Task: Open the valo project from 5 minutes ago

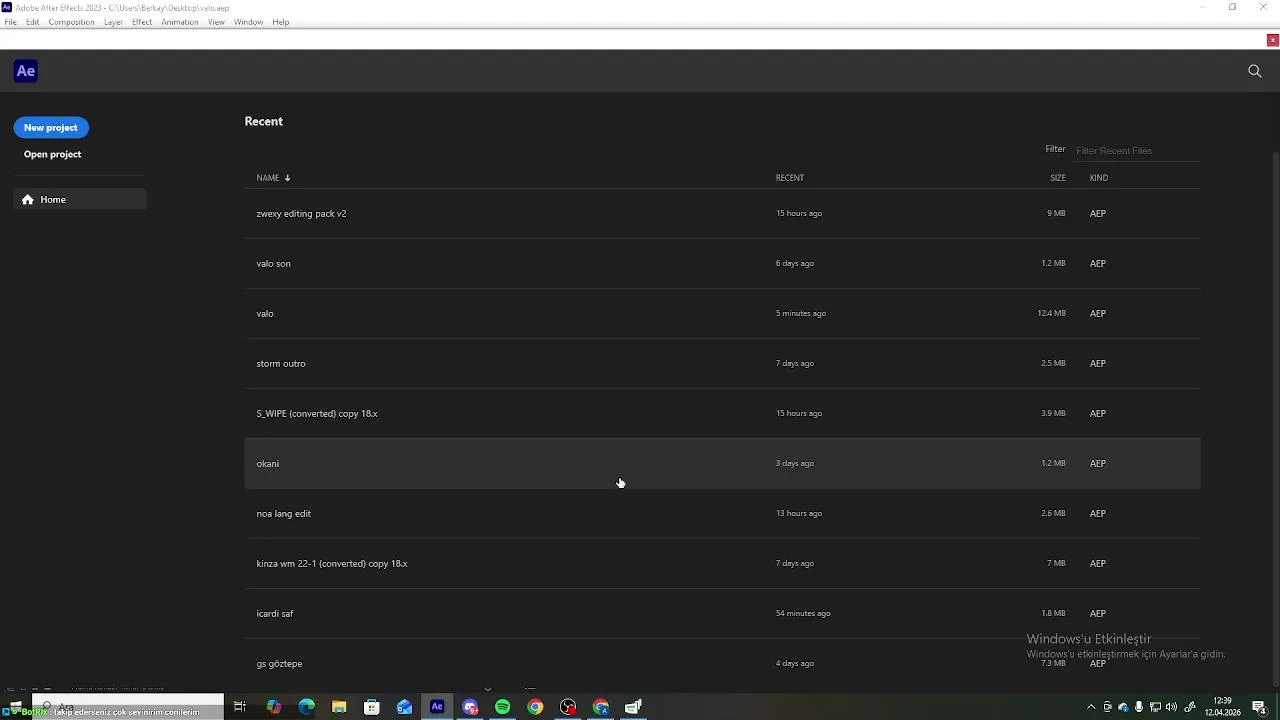Action: coord(722,313)
